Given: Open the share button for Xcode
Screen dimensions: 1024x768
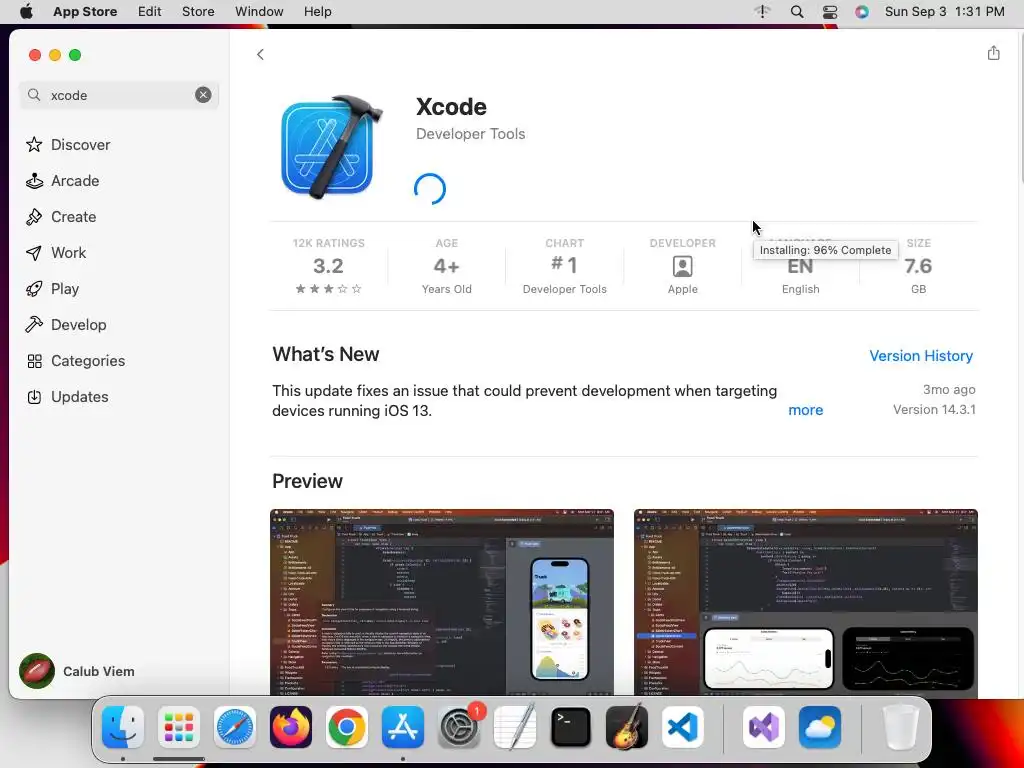Looking at the screenshot, I should pyautogui.click(x=993, y=54).
